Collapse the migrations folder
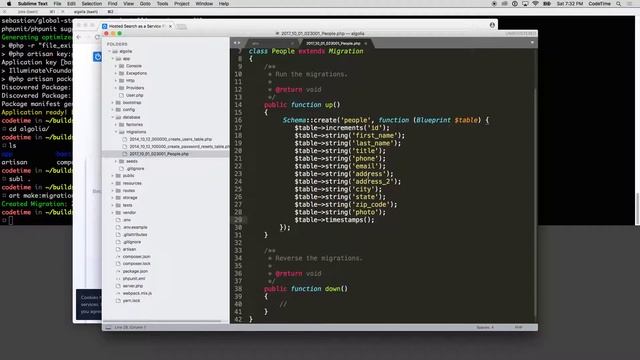The height and width of the screenshot is (360, 640). coord(116,132)
